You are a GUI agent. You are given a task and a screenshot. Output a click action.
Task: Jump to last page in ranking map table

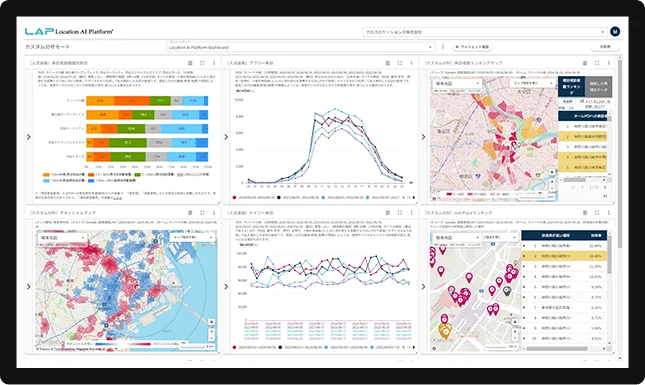click(x=605, y=196)
